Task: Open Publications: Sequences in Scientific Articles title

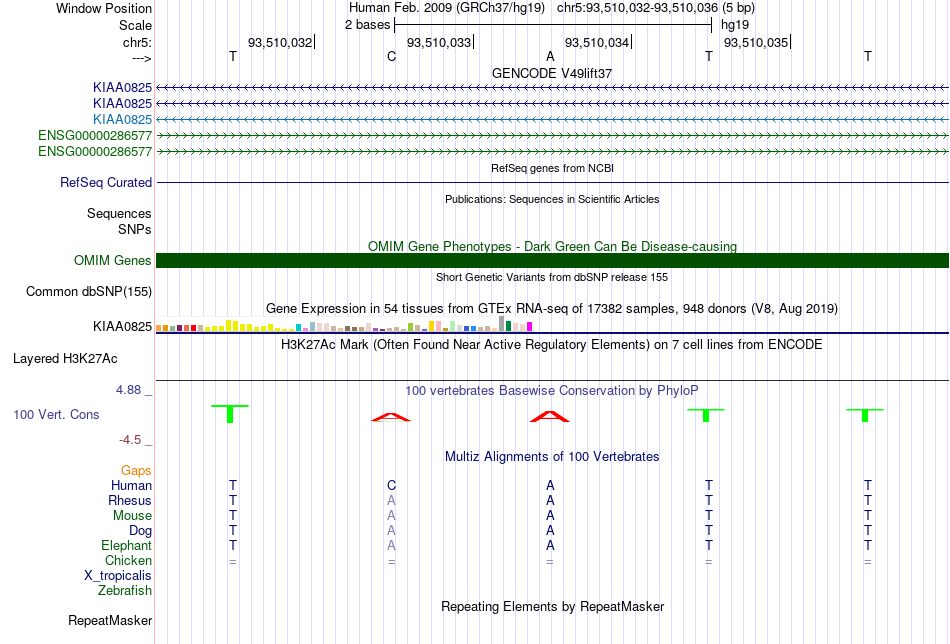Action: pos(552,199)
